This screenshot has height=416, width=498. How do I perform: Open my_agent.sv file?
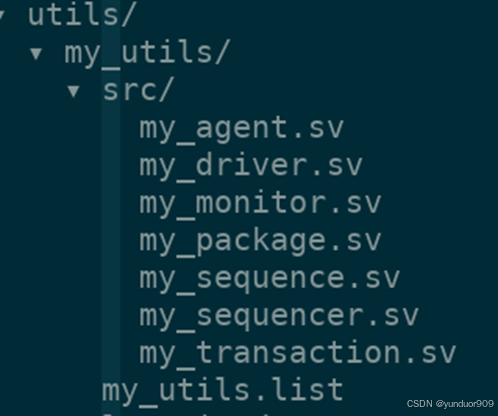click(x=241, y=129)
